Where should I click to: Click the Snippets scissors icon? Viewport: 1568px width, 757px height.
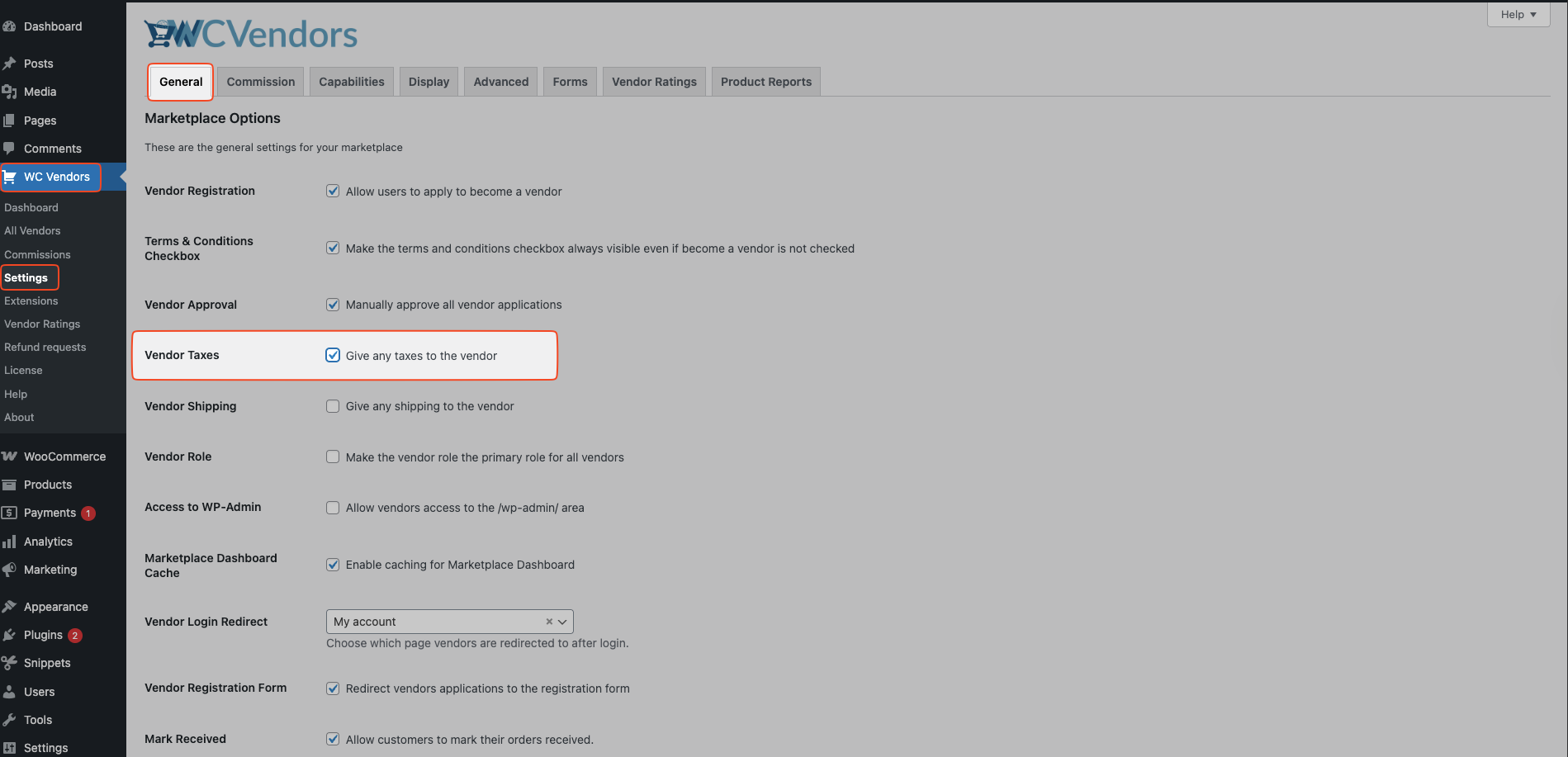click(9, 663)
